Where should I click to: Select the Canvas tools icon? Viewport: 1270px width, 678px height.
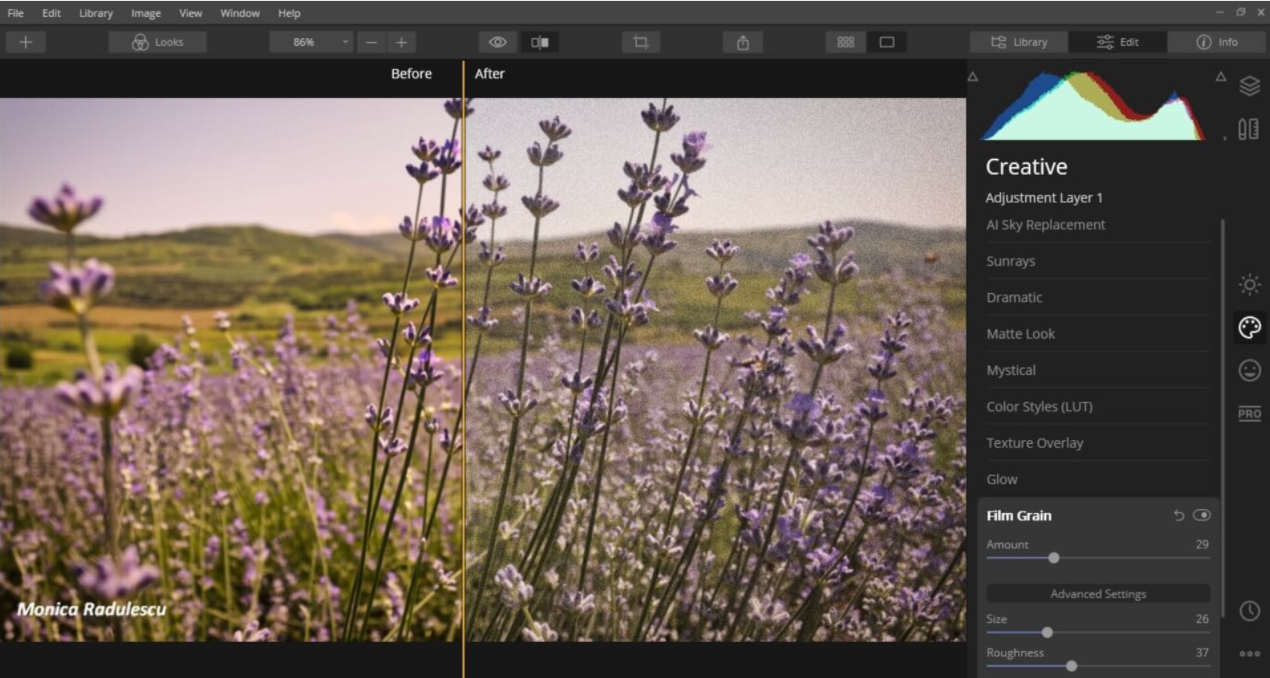pos(1249,129)
